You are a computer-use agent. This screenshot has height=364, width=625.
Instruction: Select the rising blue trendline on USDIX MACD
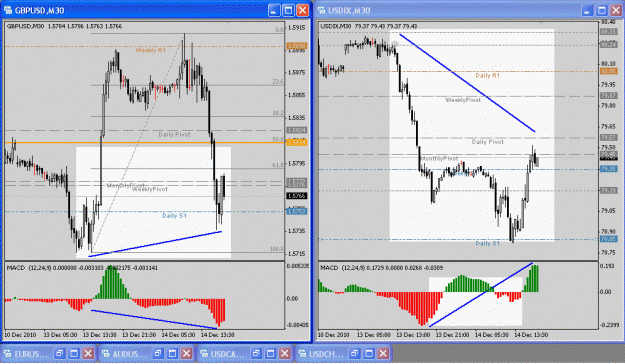[x=481, y=295]
